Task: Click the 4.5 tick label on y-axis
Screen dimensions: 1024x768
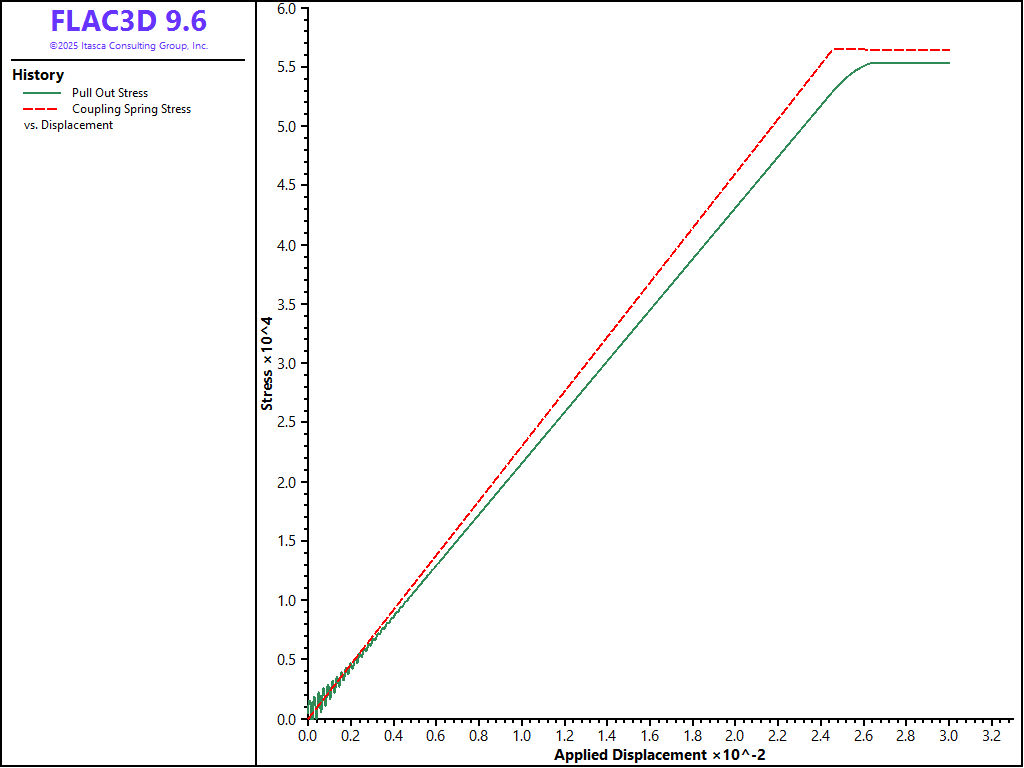Action: point(286,186)
